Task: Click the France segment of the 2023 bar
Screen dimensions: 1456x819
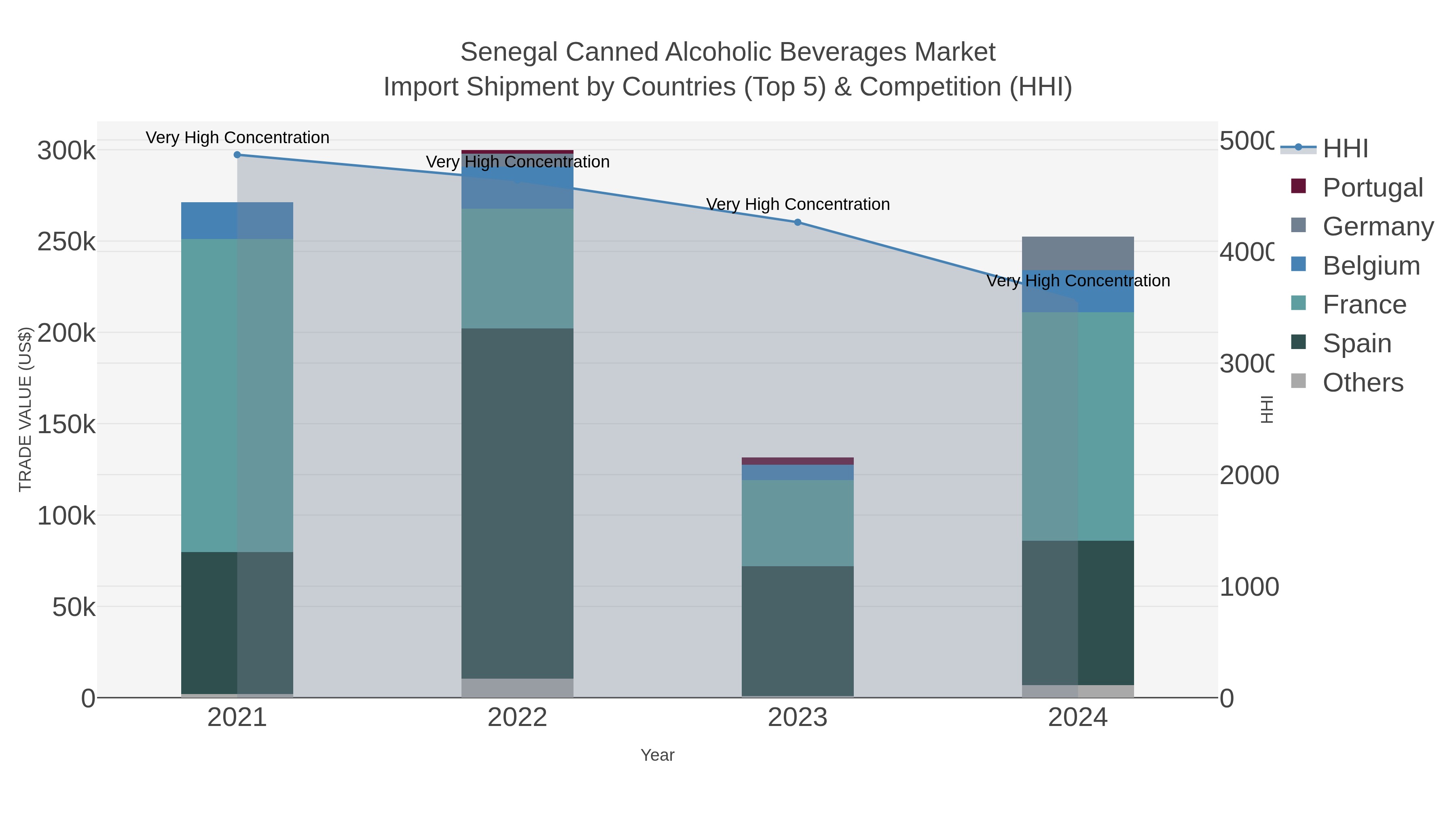Action: click(798, 523)
